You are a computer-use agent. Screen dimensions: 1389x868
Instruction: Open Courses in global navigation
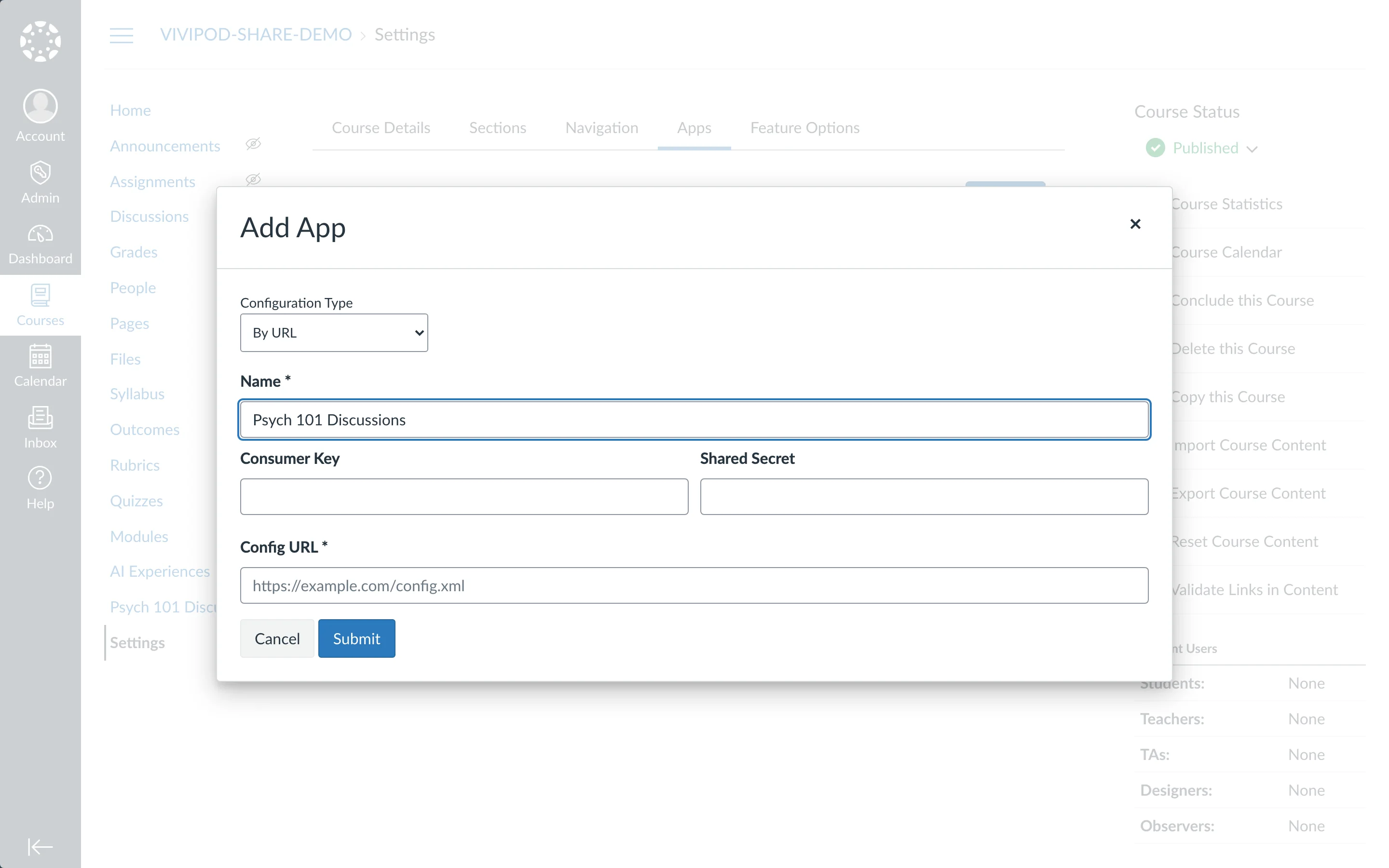coord(40,305)
